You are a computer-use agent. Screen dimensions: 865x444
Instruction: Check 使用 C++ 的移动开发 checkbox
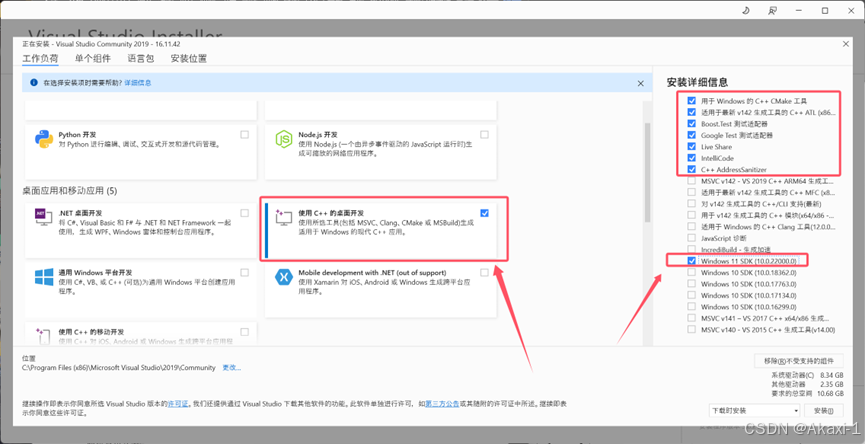click(244, 332)
